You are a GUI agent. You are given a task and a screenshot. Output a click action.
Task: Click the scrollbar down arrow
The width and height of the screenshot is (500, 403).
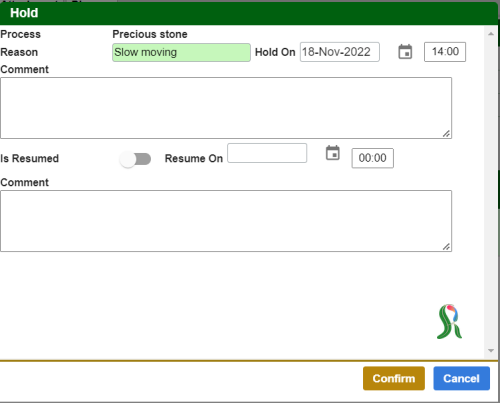pyautogui.click(x=491, y=350)
